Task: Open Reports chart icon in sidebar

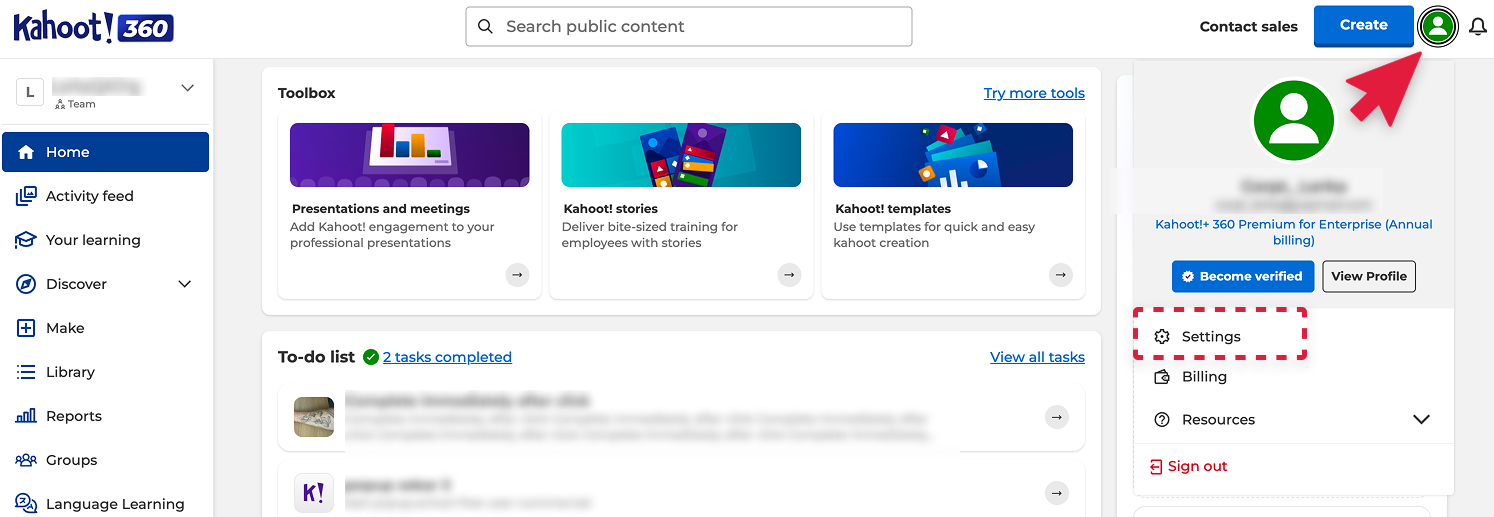Action: tap(26, 416)
